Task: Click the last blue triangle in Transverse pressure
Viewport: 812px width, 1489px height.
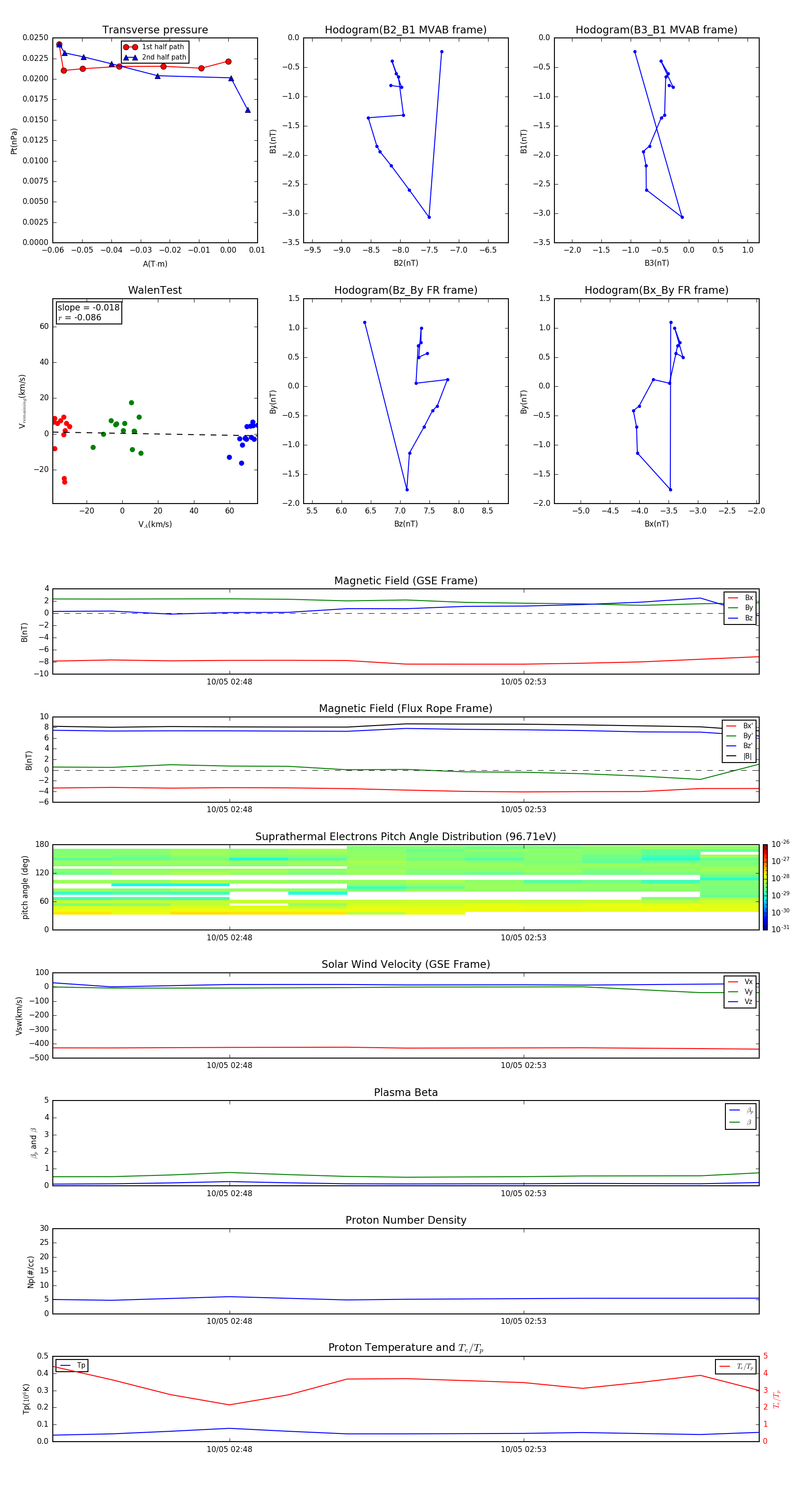Action: pyautogui.click(x=248, y=110)
